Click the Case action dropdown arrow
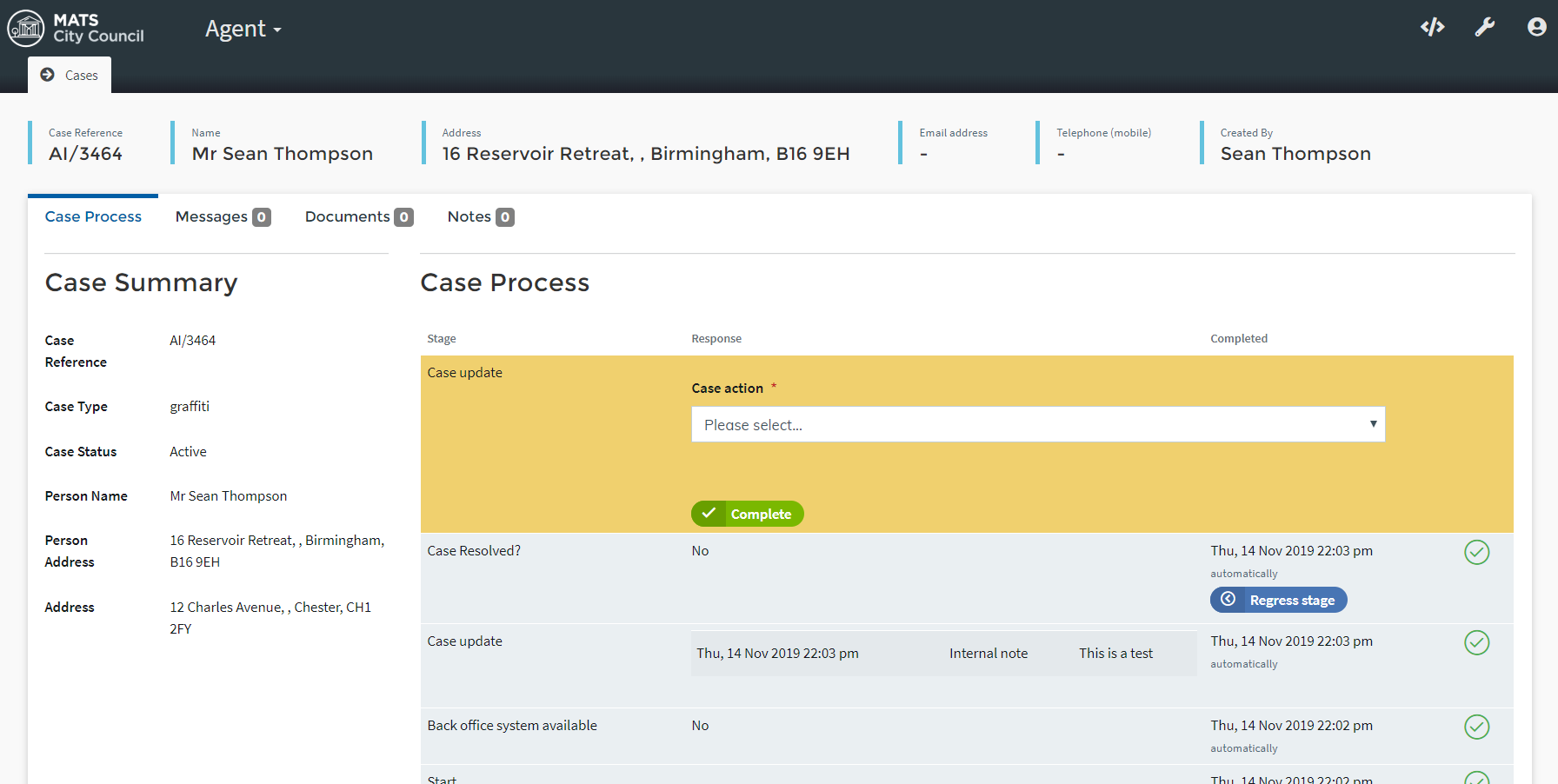 pyautogui.click(x=1373, y=424)
